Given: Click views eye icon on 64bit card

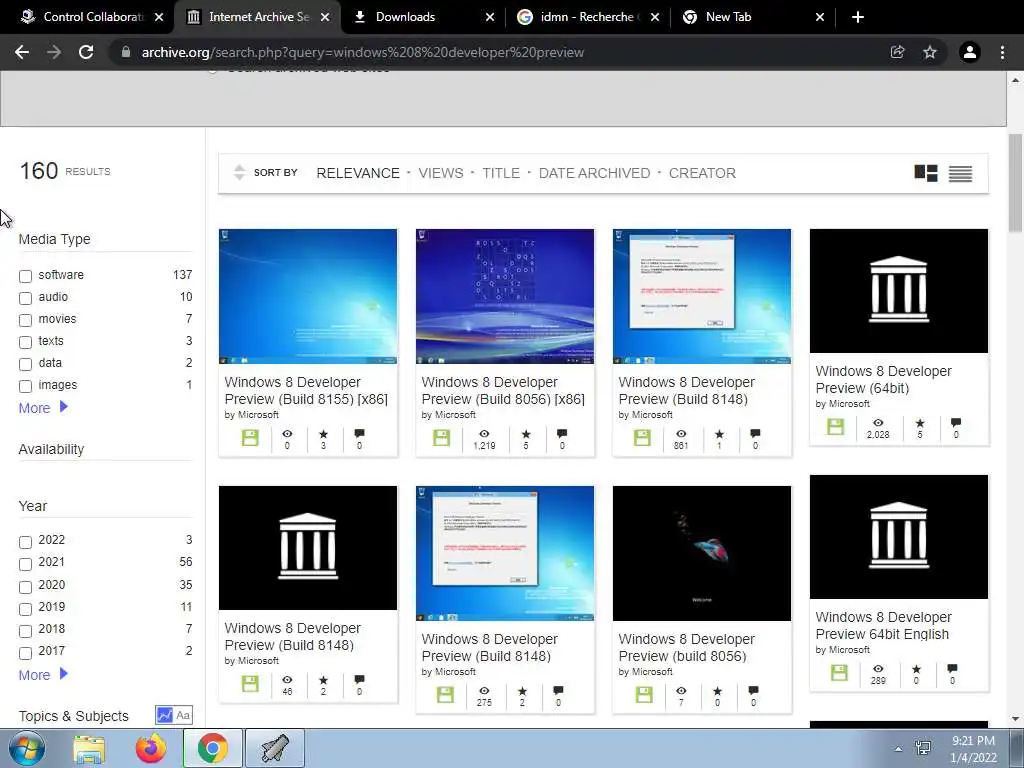Looking at the screenshot, I should tap(878, 423).
